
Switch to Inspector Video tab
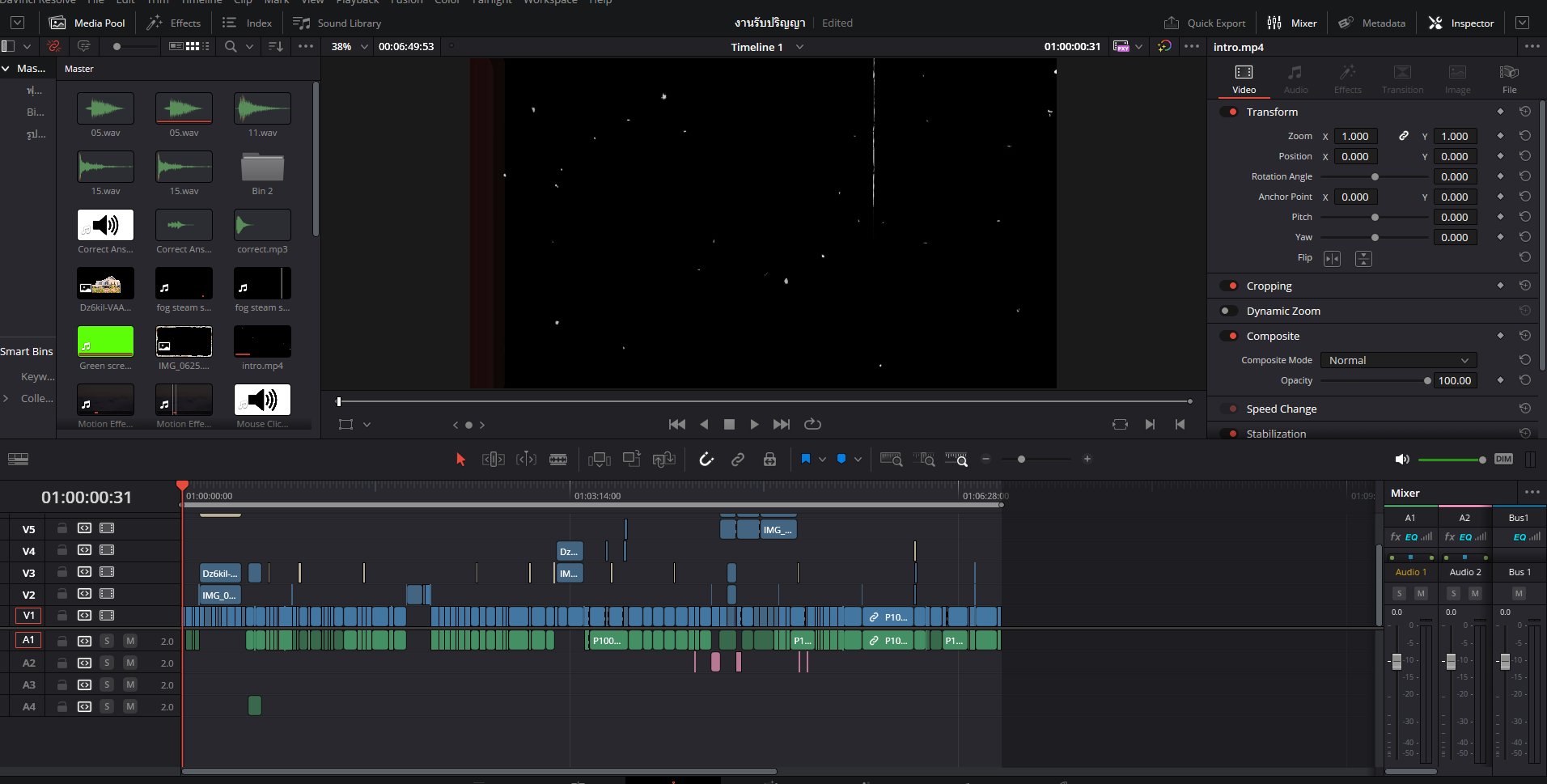point(1244,79)
